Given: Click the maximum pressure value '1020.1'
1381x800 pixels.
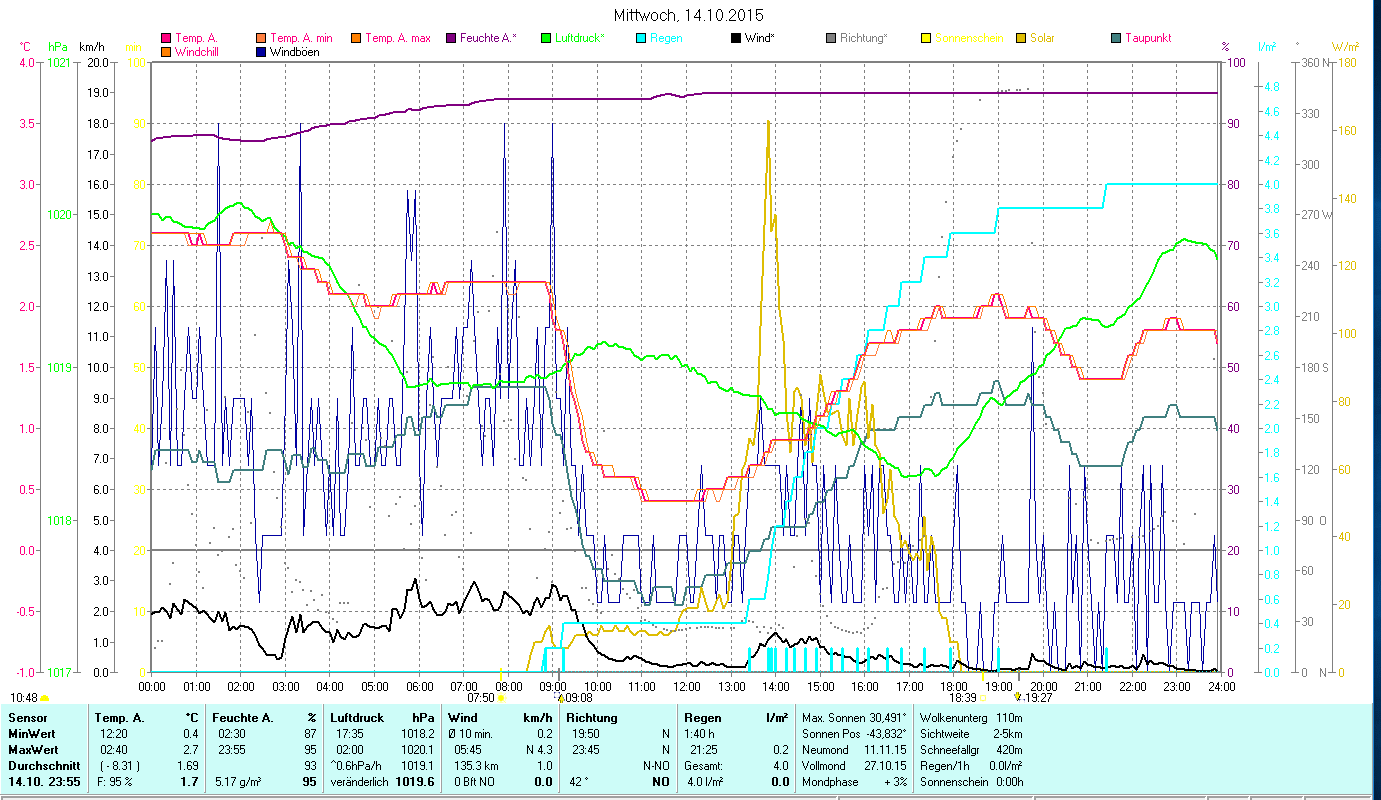Looking at the screenshot, I should pos(416,749).
